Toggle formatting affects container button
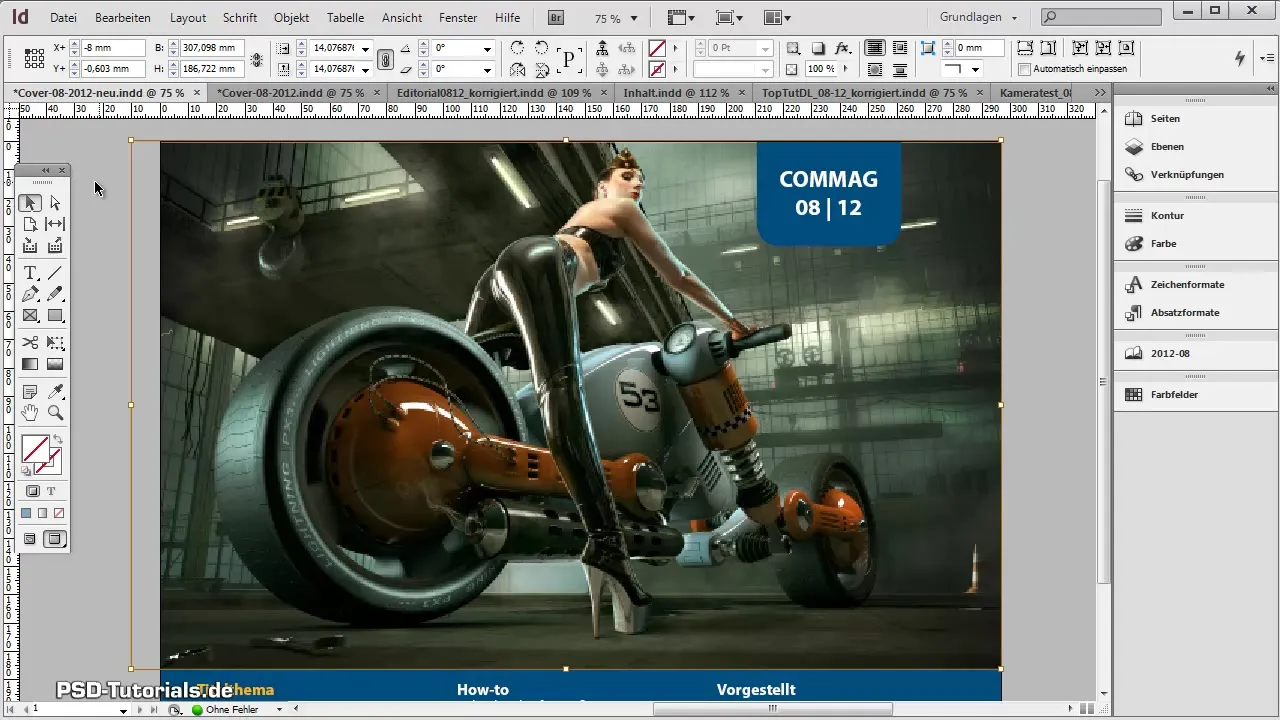Screen dimensions: 1280x720 [x=32, y=491]
